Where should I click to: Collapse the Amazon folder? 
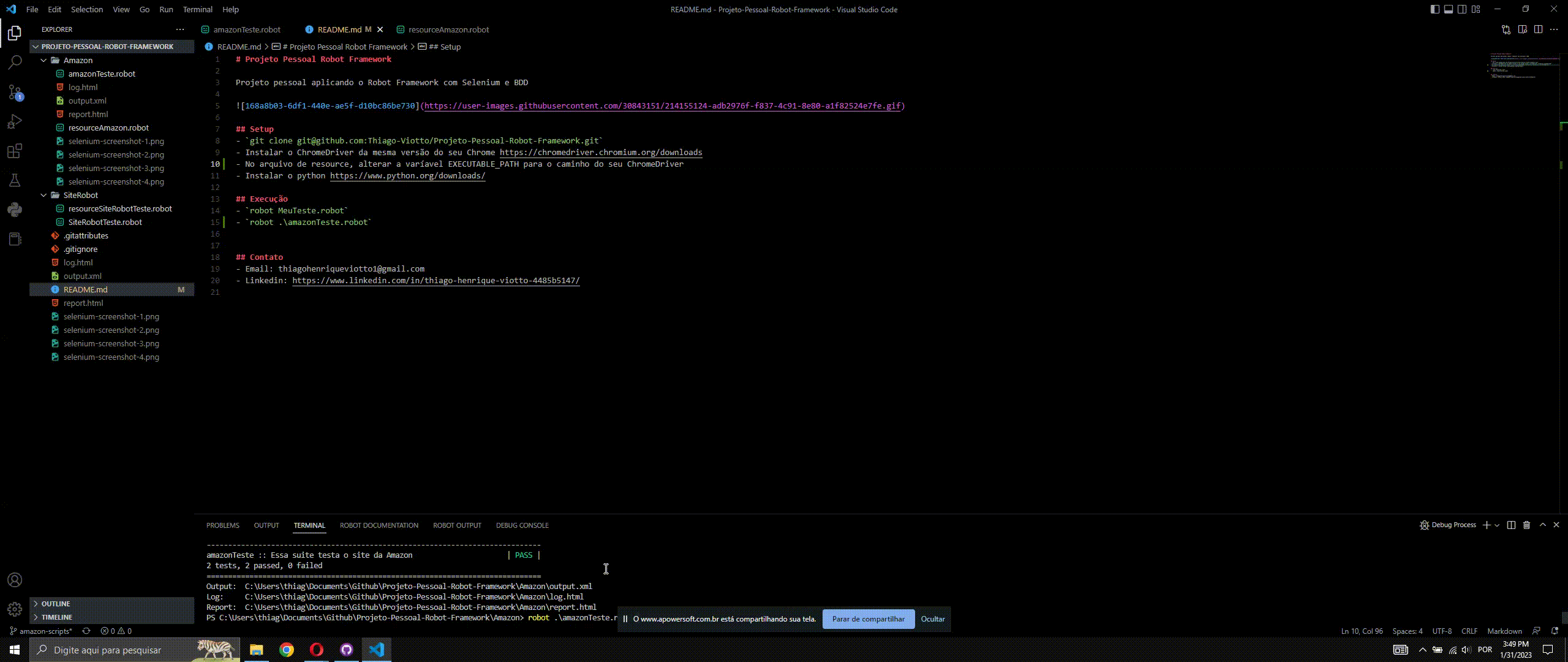coord(43,60)
